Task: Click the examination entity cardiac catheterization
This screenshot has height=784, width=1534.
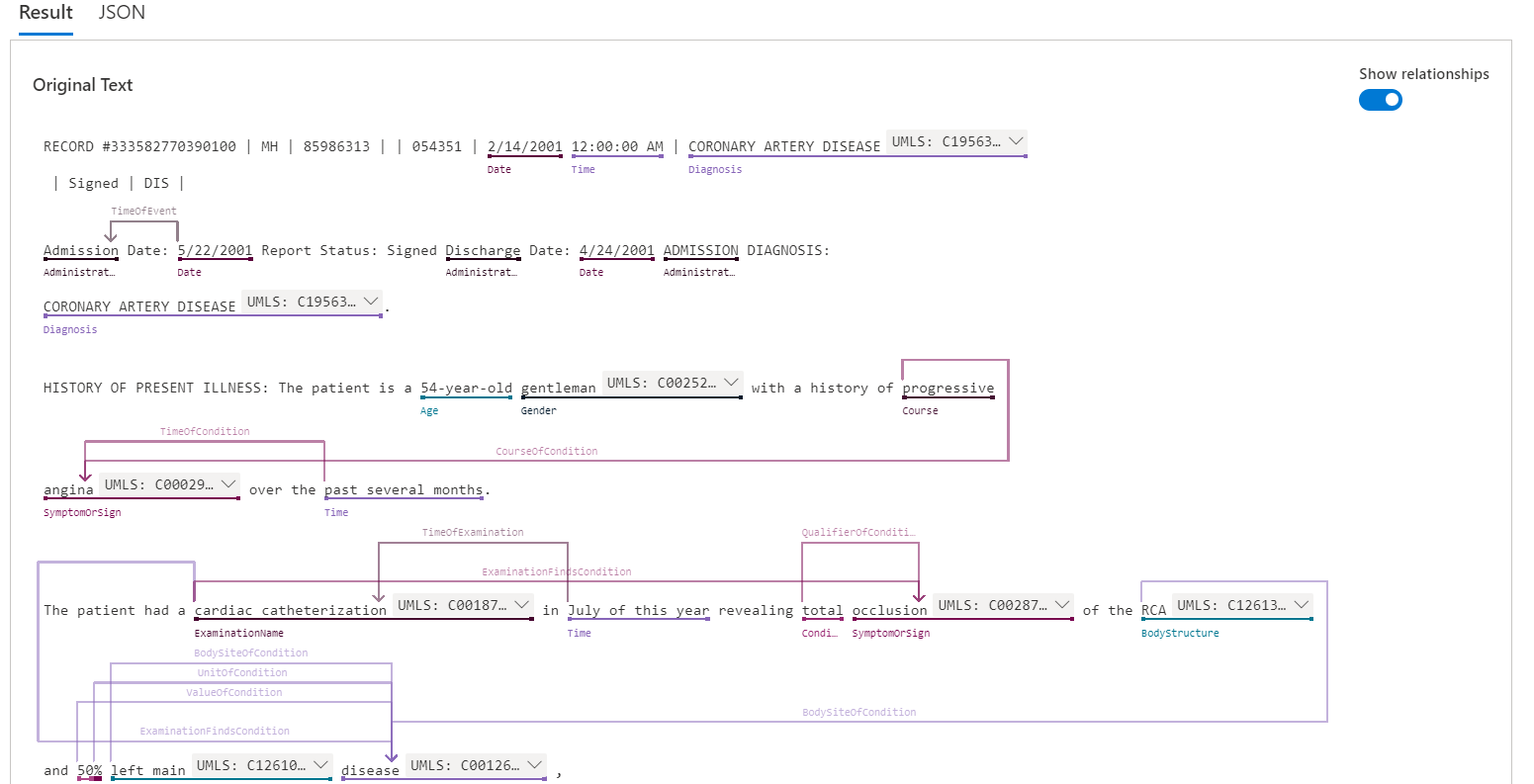Action: [290, 611]
